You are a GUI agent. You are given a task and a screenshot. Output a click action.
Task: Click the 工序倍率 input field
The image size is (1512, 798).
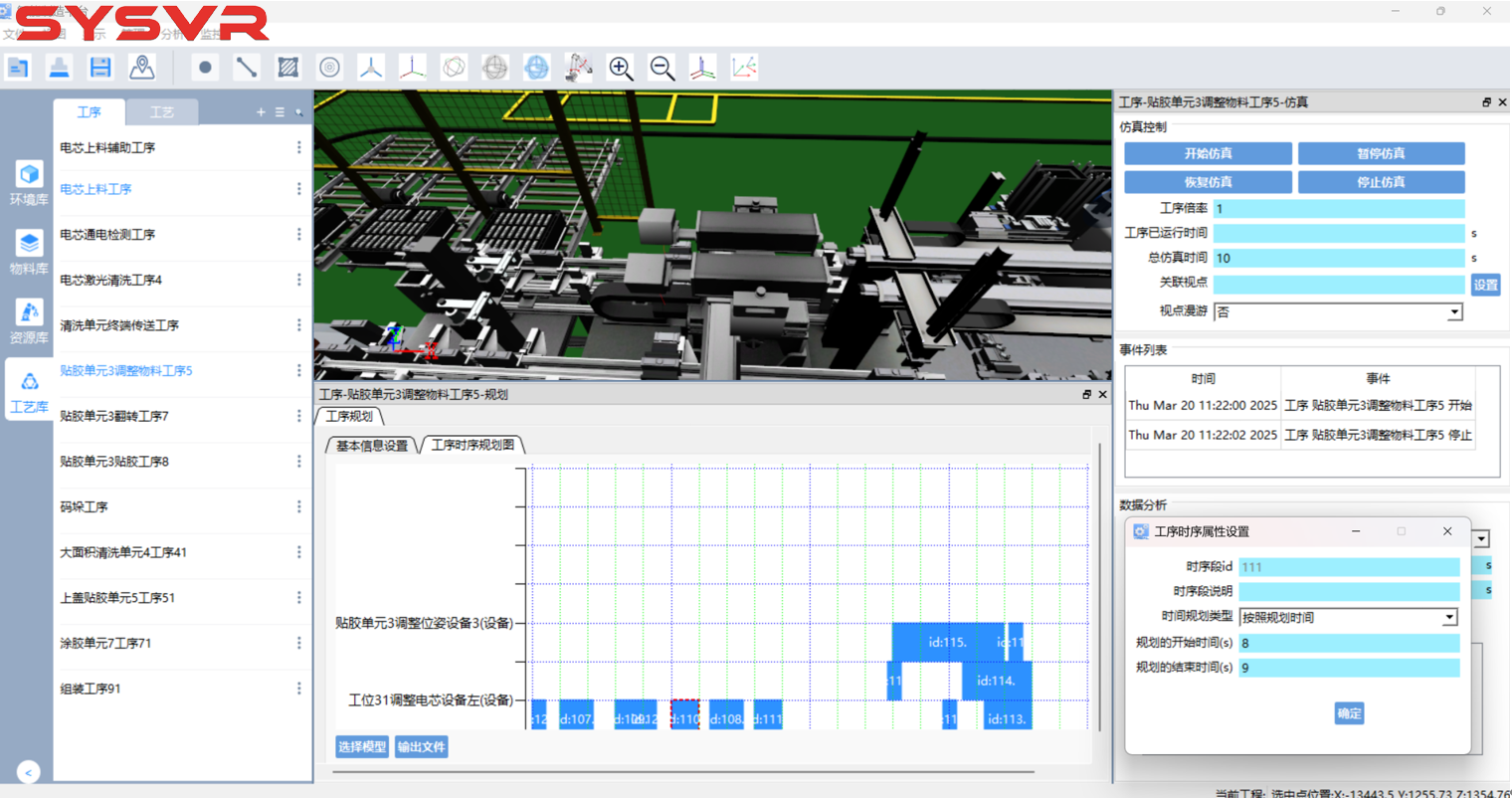tap(1339, 209)
